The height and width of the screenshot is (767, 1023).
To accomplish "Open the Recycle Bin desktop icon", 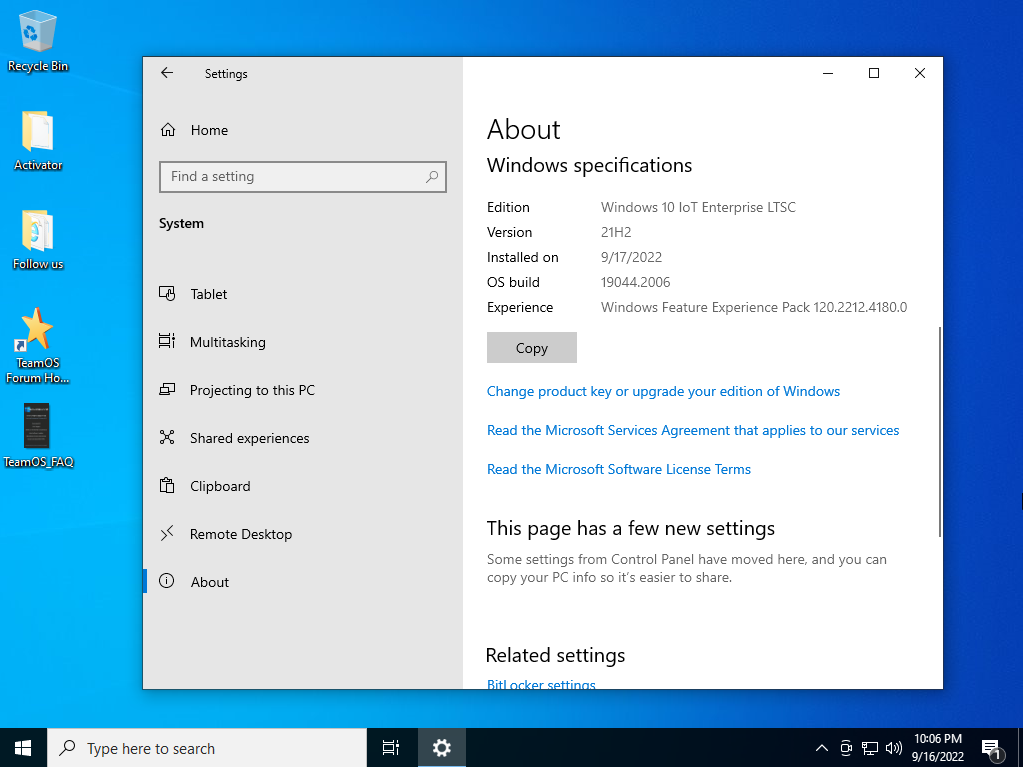I will click(x=38, y=40).
